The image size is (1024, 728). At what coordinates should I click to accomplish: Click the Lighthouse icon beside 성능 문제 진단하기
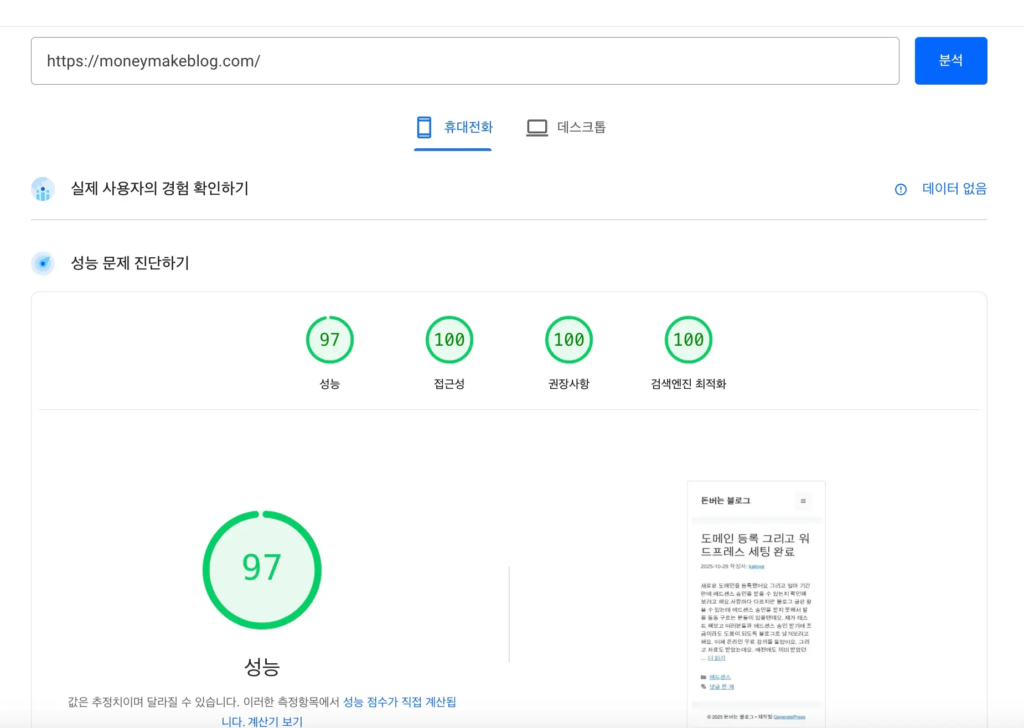(x=42, y=263)
